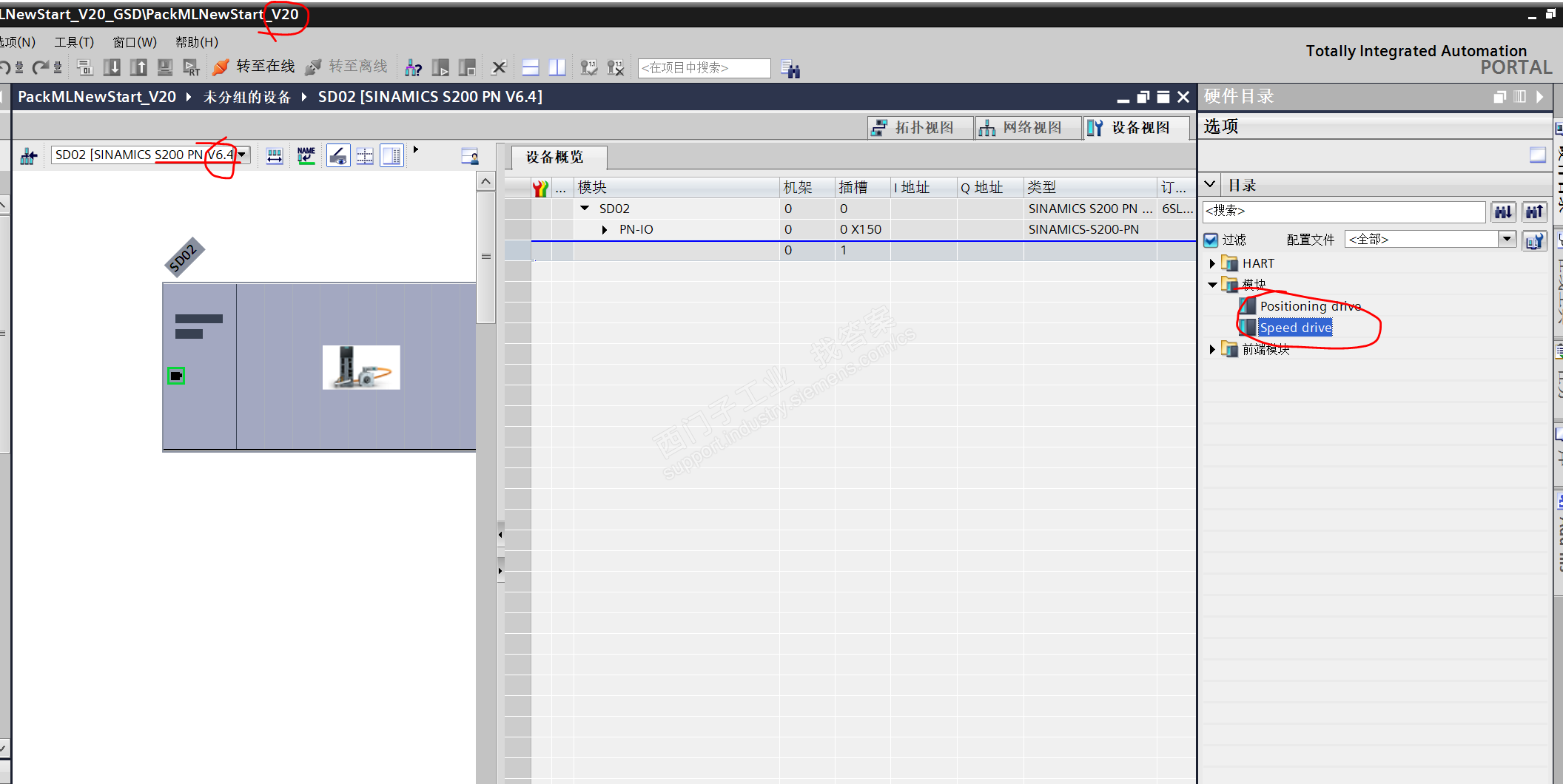Click the SINAMICS-S200-PN type cell

pos(1090,230)
